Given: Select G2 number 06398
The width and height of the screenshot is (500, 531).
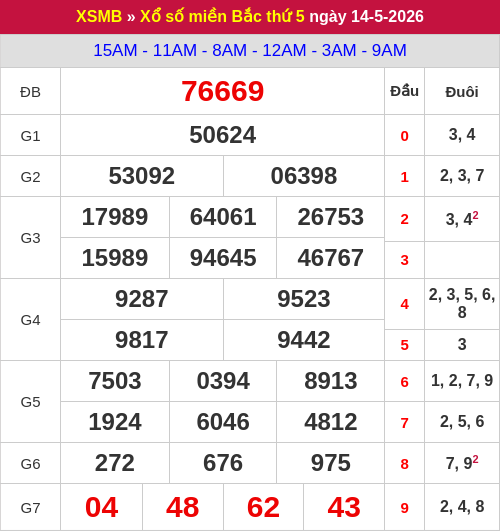Looking at the screenshot, I should pyautogui.click(x=304, y=176).
